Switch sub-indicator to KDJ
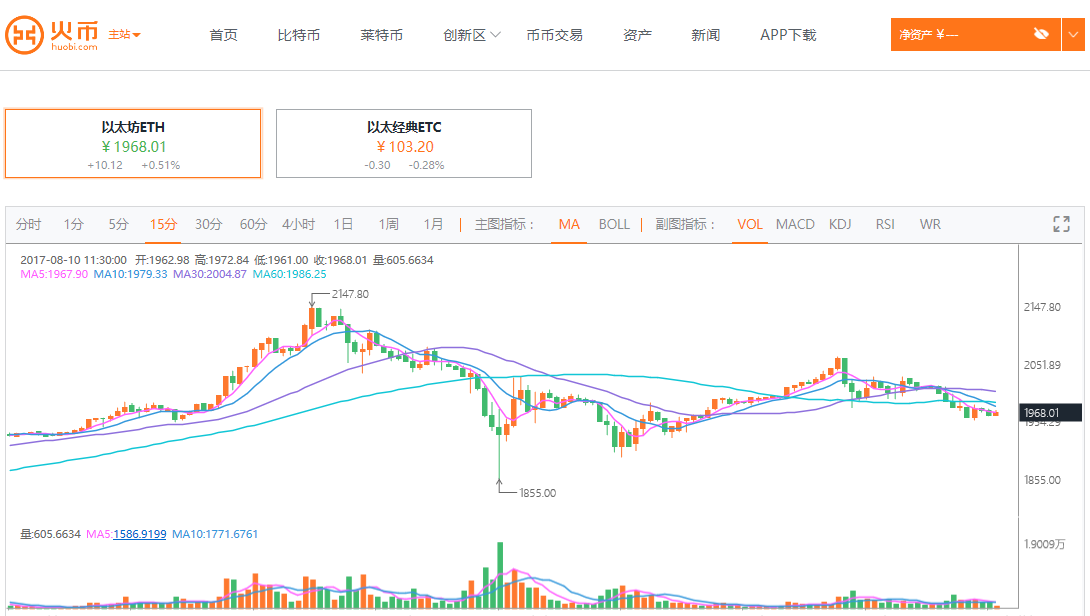 (x=840, y=224)
